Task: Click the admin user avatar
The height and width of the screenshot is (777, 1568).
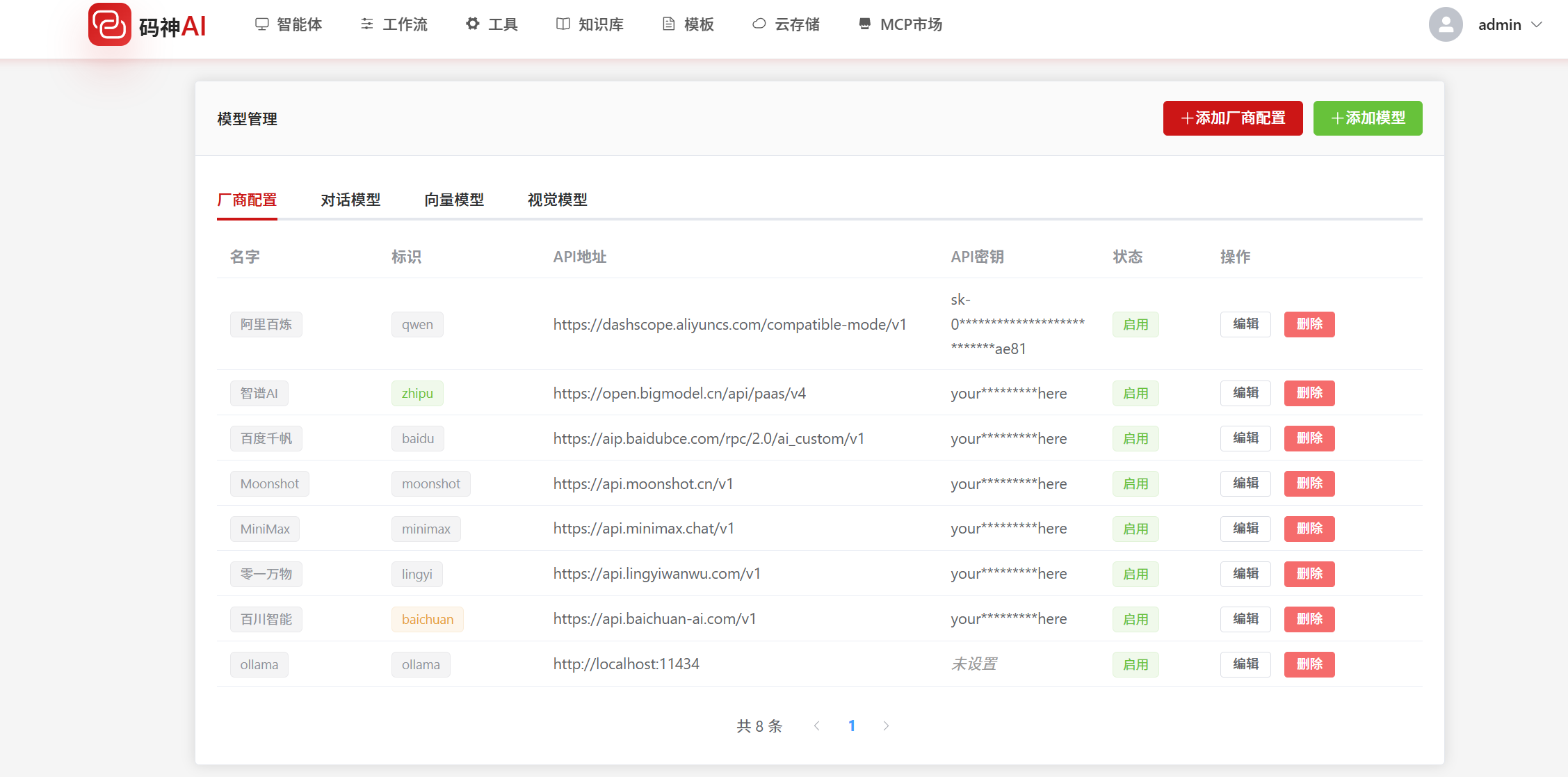Action: coord(1446,25)
